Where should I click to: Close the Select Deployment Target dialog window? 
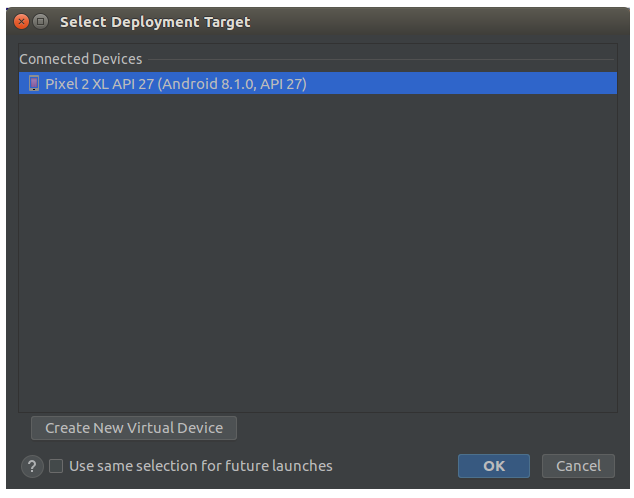(21, 21)
